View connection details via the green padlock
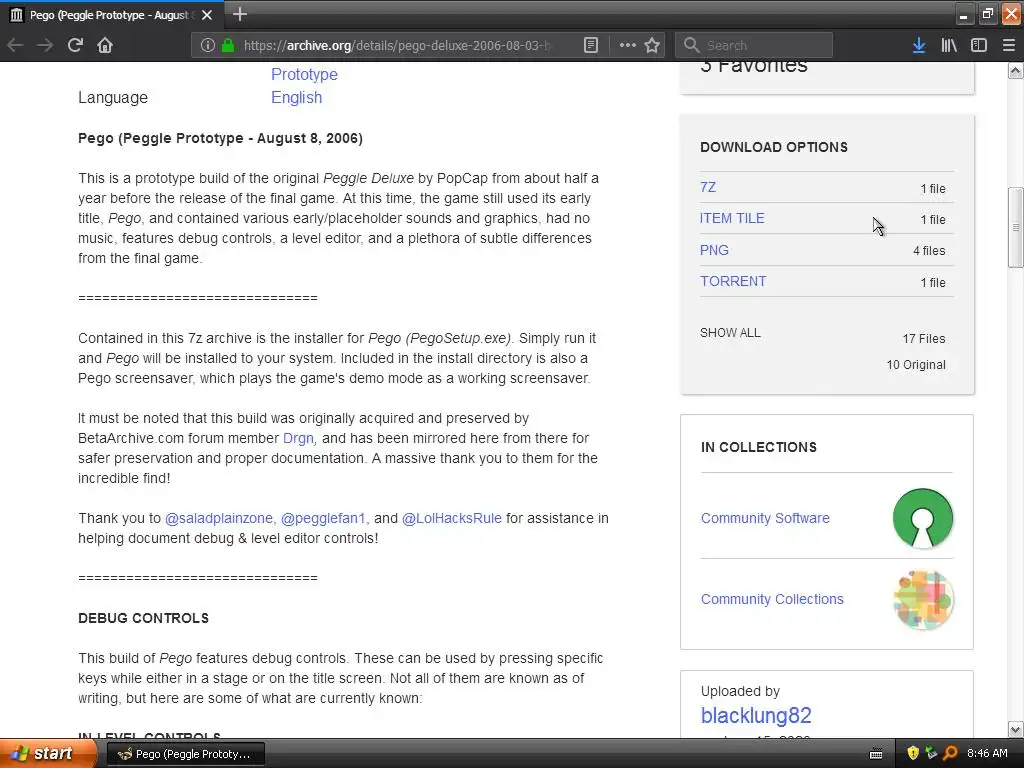This screenshot has height=768, width=1024. pos(228,45)
